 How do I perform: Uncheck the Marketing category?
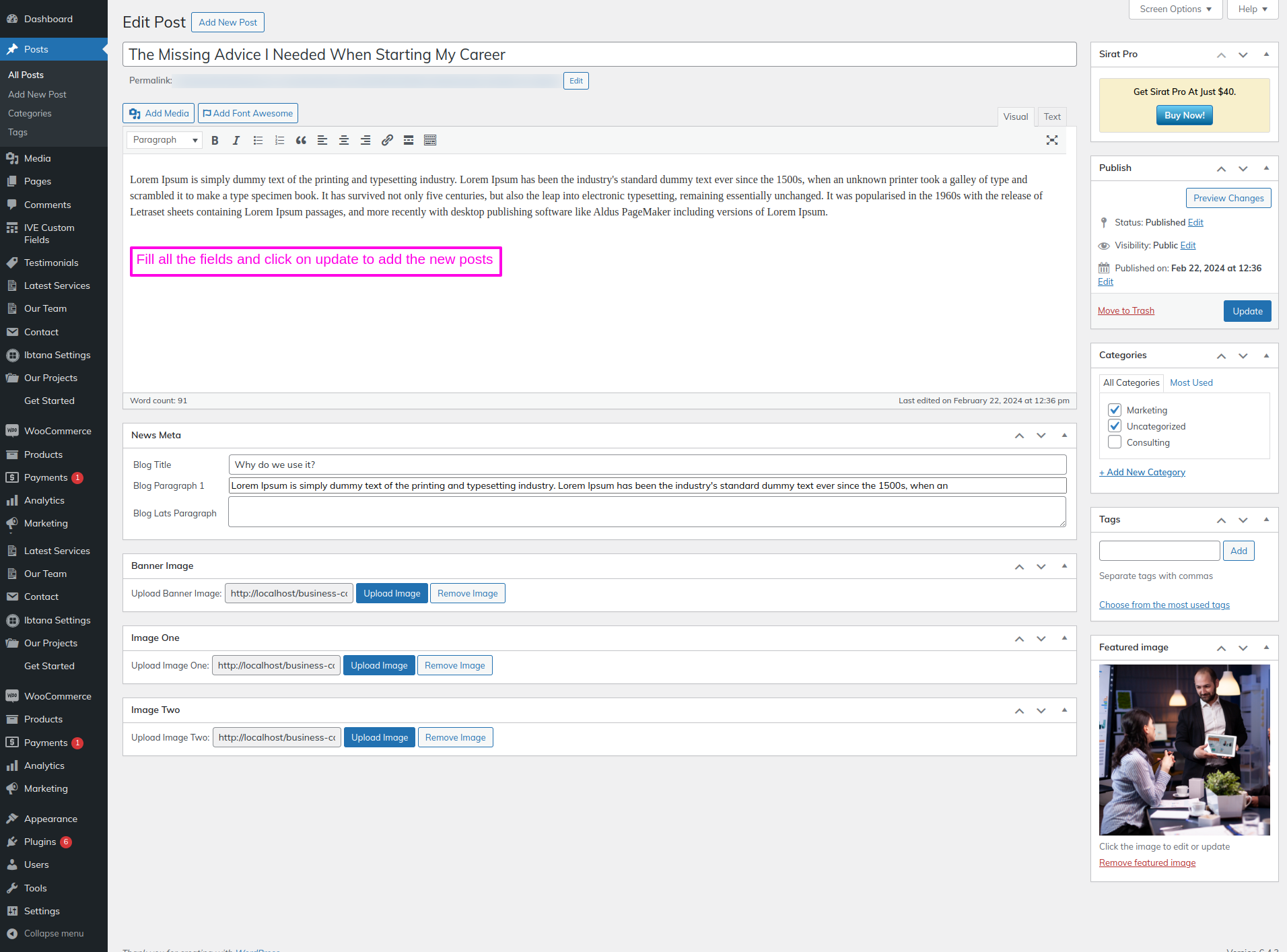(1115, 410)
